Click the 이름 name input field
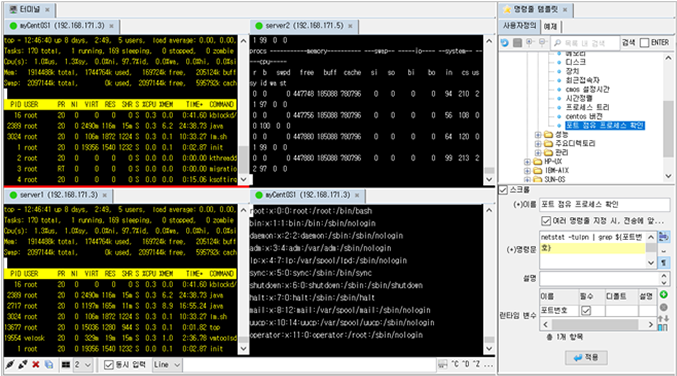 click(604, 204)
